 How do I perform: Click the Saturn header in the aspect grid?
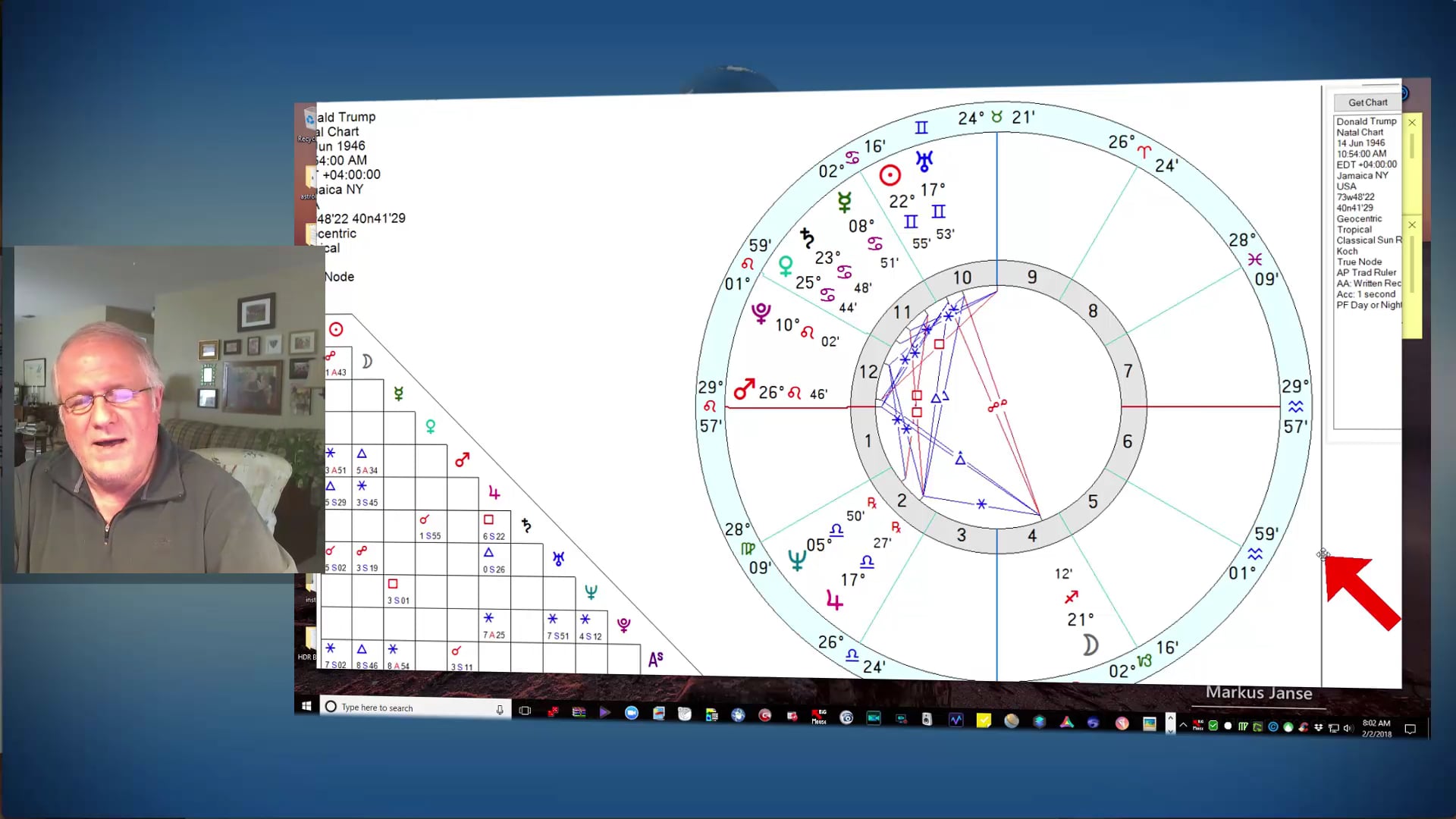tap(526, 525)
